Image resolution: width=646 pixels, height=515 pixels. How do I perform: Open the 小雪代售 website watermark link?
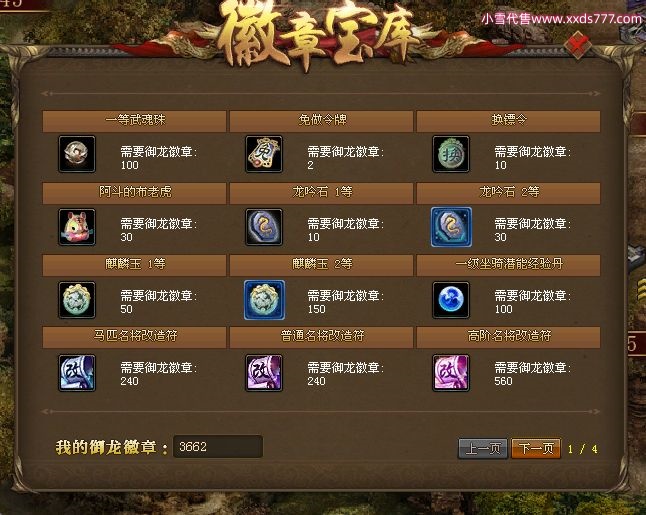(561, 19)
